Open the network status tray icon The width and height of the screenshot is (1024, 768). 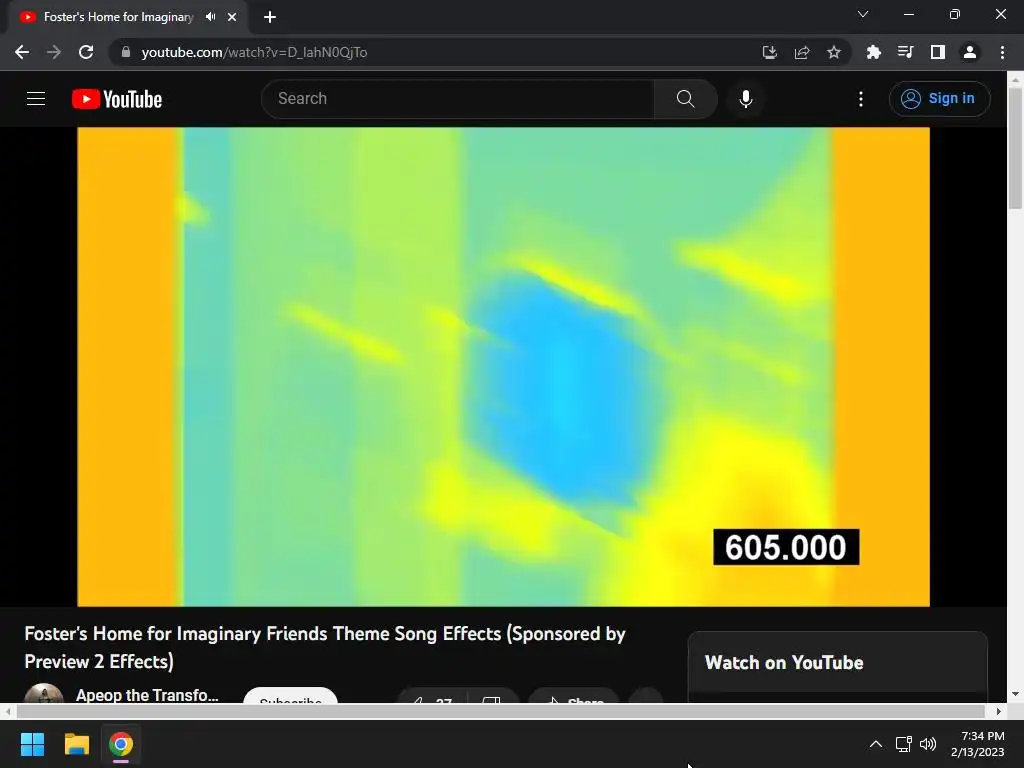[x=904, y=744]
